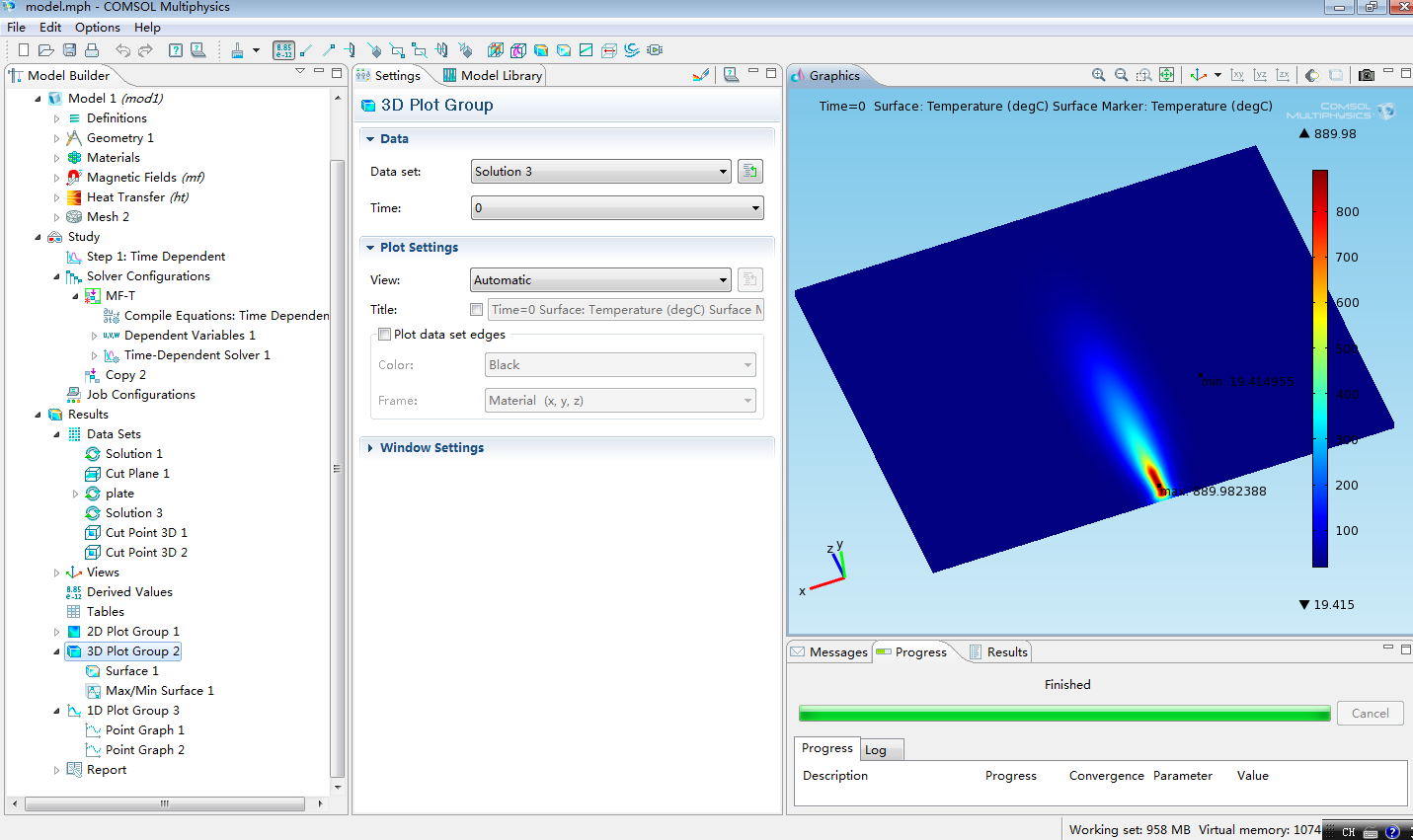
Task: Take a snapshot with the camera icon
Action: point(1367,75)
